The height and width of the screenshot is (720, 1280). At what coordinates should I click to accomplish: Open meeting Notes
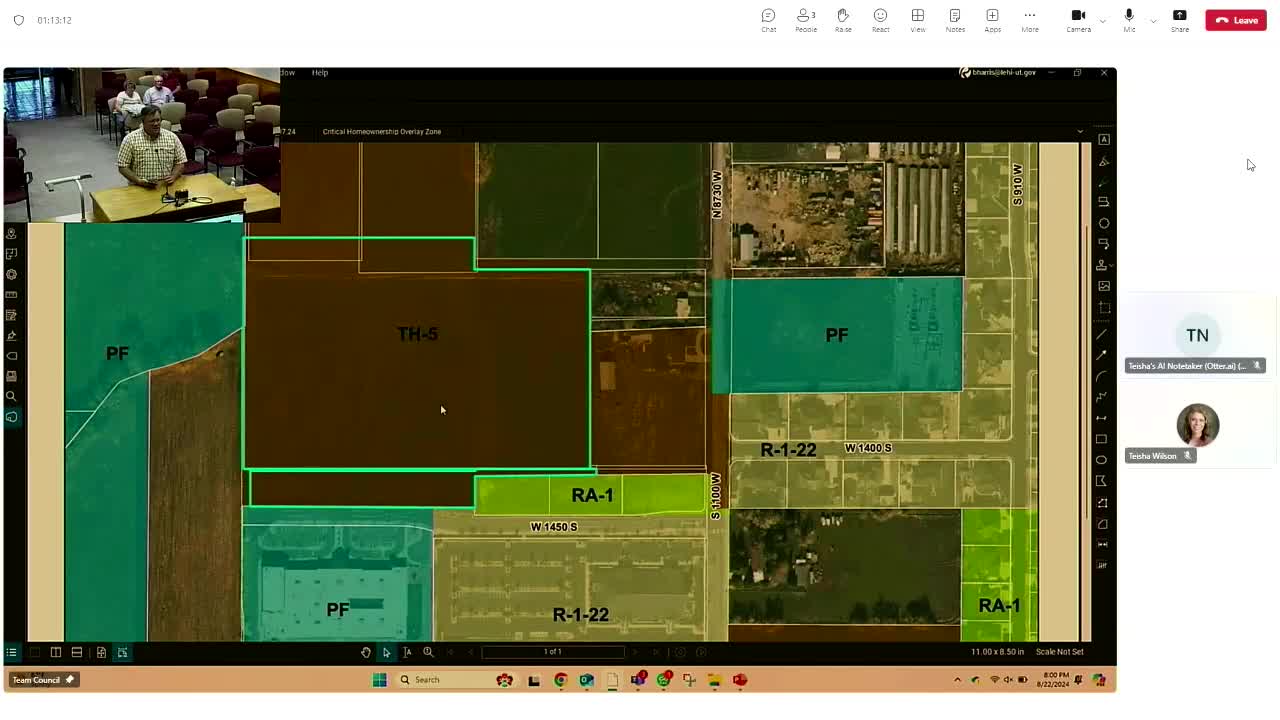pyautogui.click(x=955, y=20)
